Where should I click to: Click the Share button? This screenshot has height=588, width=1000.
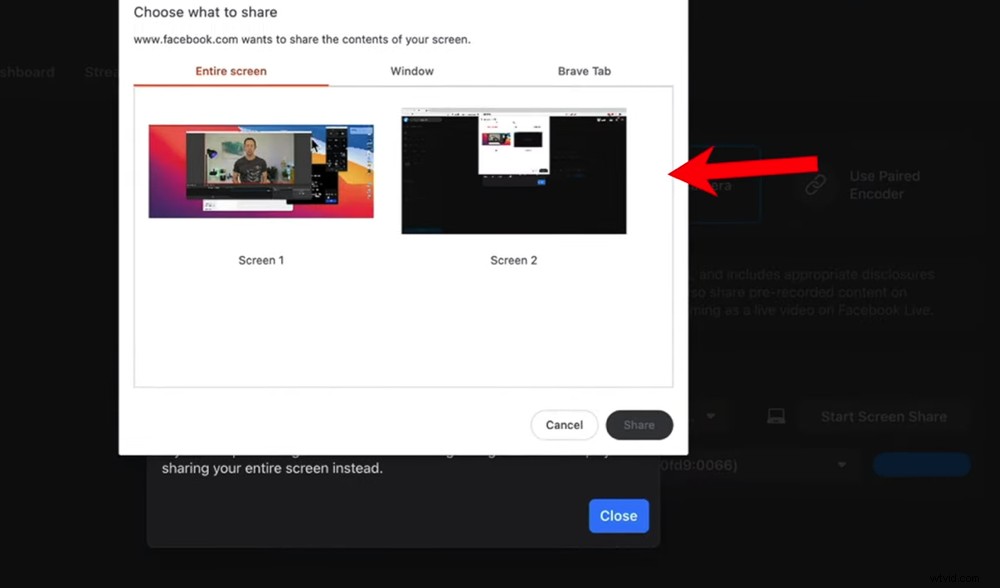pyautogui.click(x=639, y=424)
